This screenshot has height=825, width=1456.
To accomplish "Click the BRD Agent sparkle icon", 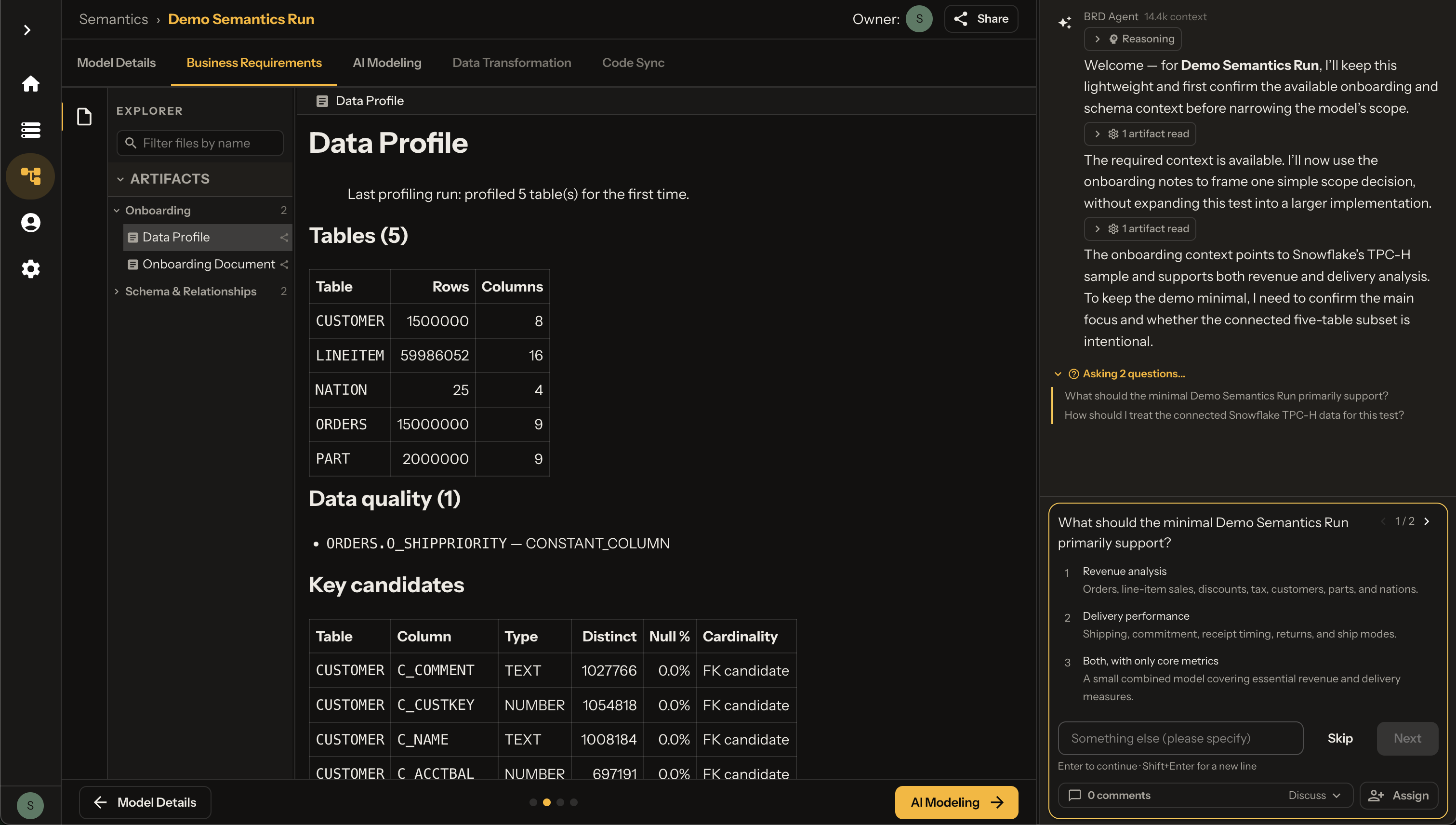I will tap(1064, 22).
